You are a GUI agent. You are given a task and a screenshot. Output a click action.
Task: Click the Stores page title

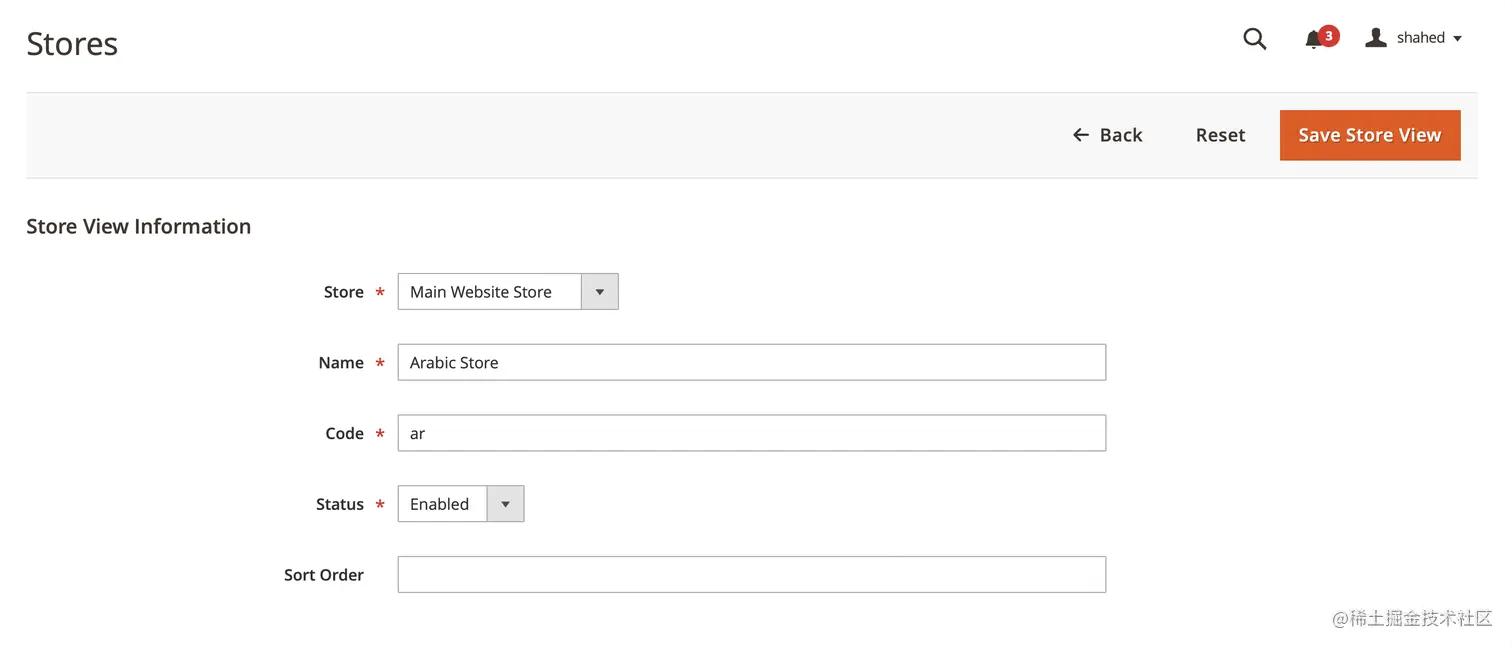click(x=71, y=43)
